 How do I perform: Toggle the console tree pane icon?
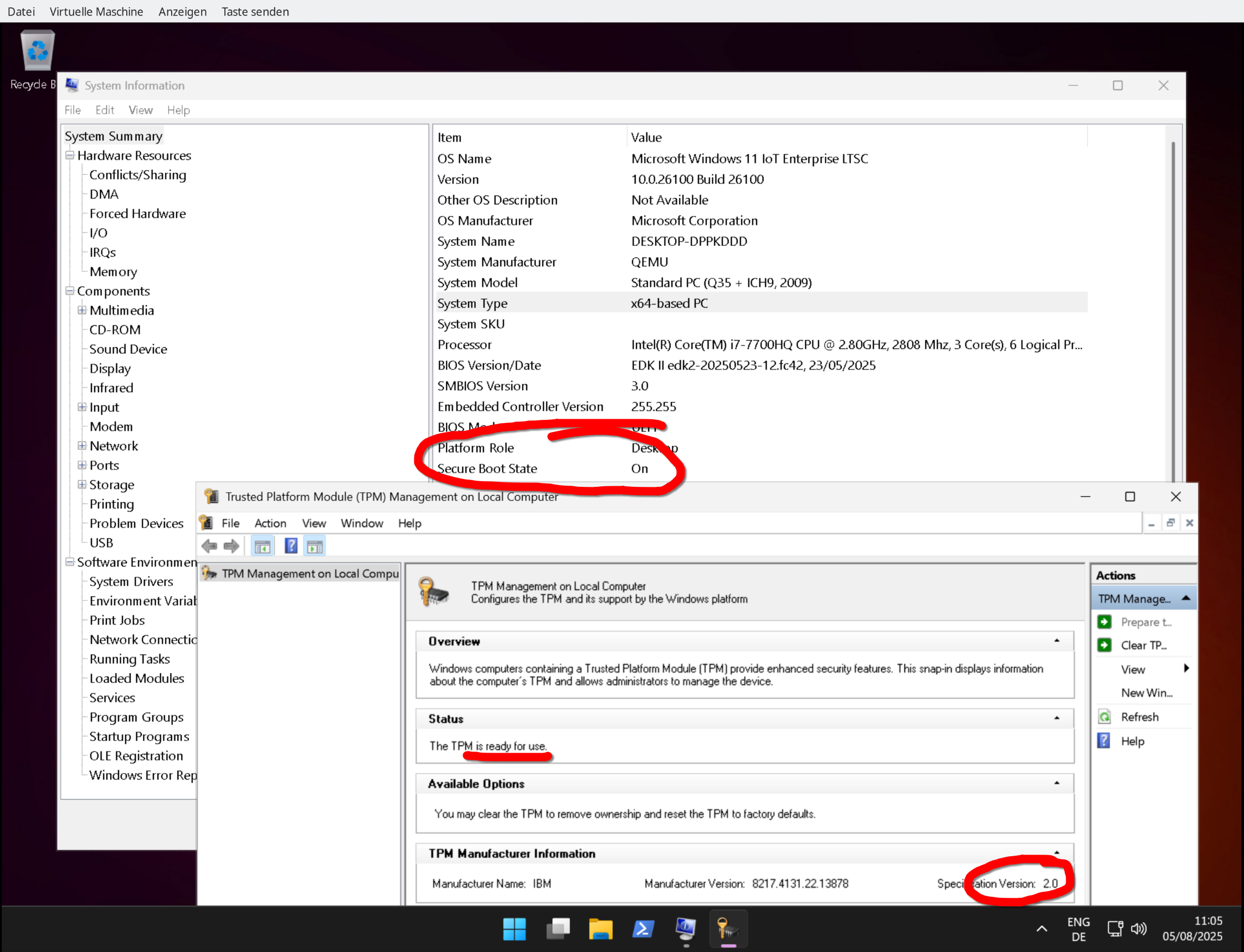[263, 546]
